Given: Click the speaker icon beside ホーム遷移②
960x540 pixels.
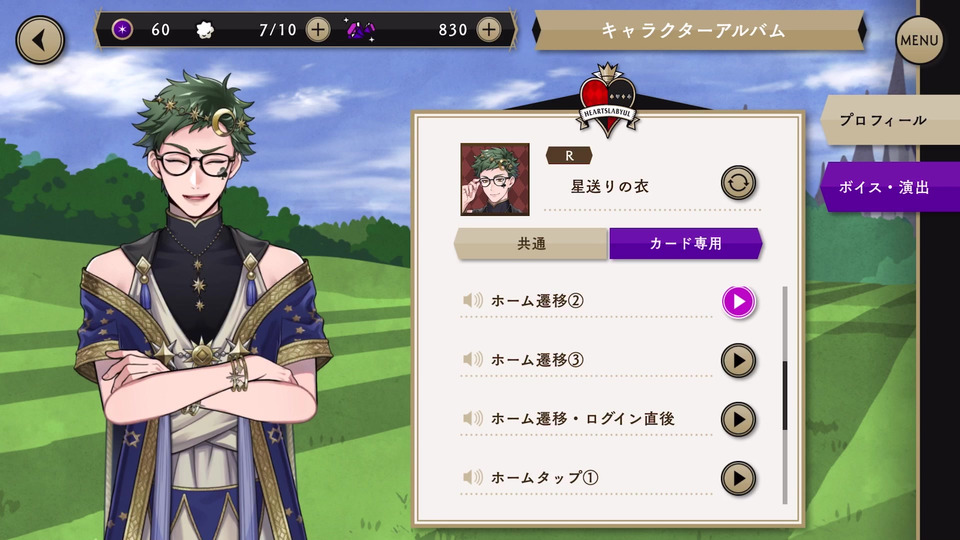Looking at the screenshot, I should pyautogui.click(x=473, y=301).
